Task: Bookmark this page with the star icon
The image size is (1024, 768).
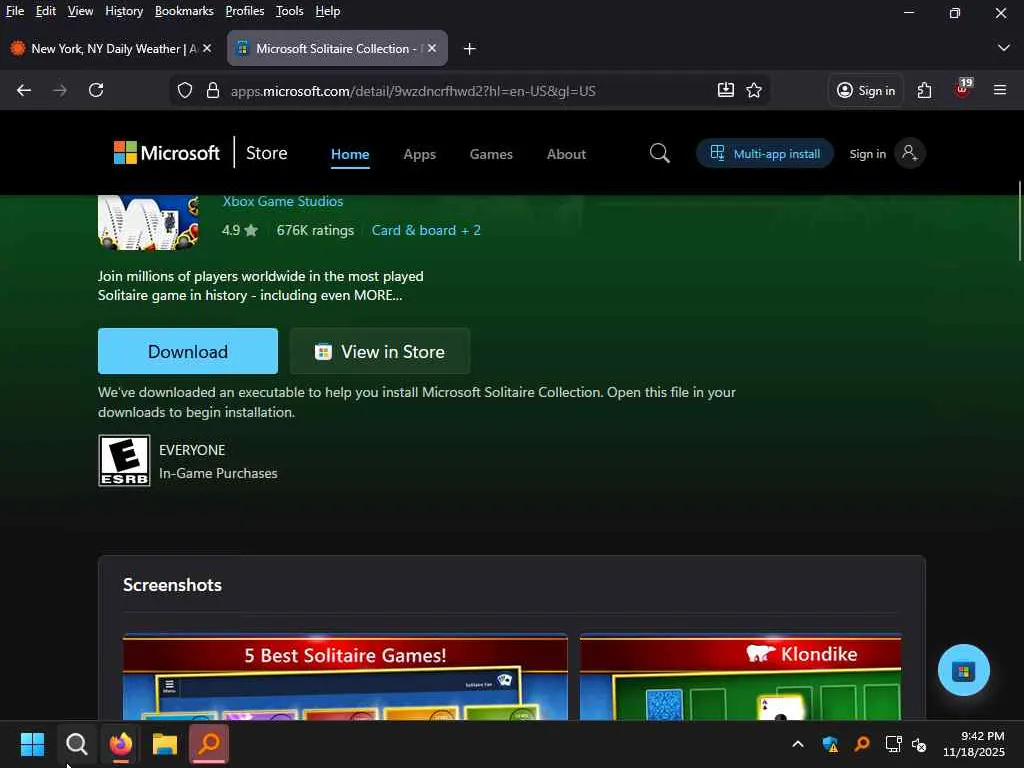Action: (x=754, y=90)
